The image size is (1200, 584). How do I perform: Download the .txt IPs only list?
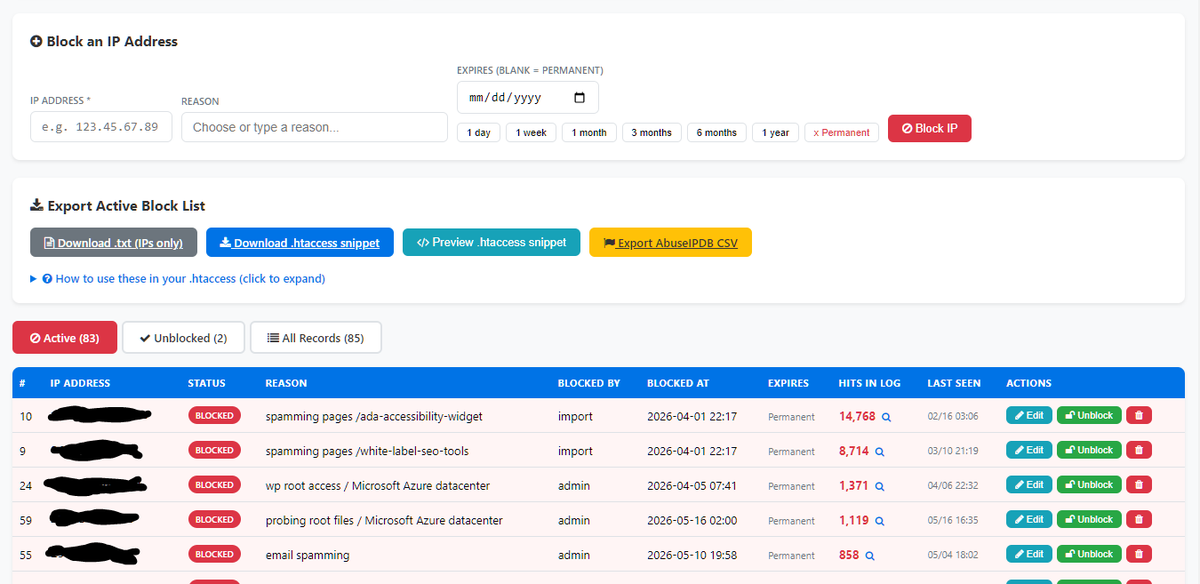114,243
